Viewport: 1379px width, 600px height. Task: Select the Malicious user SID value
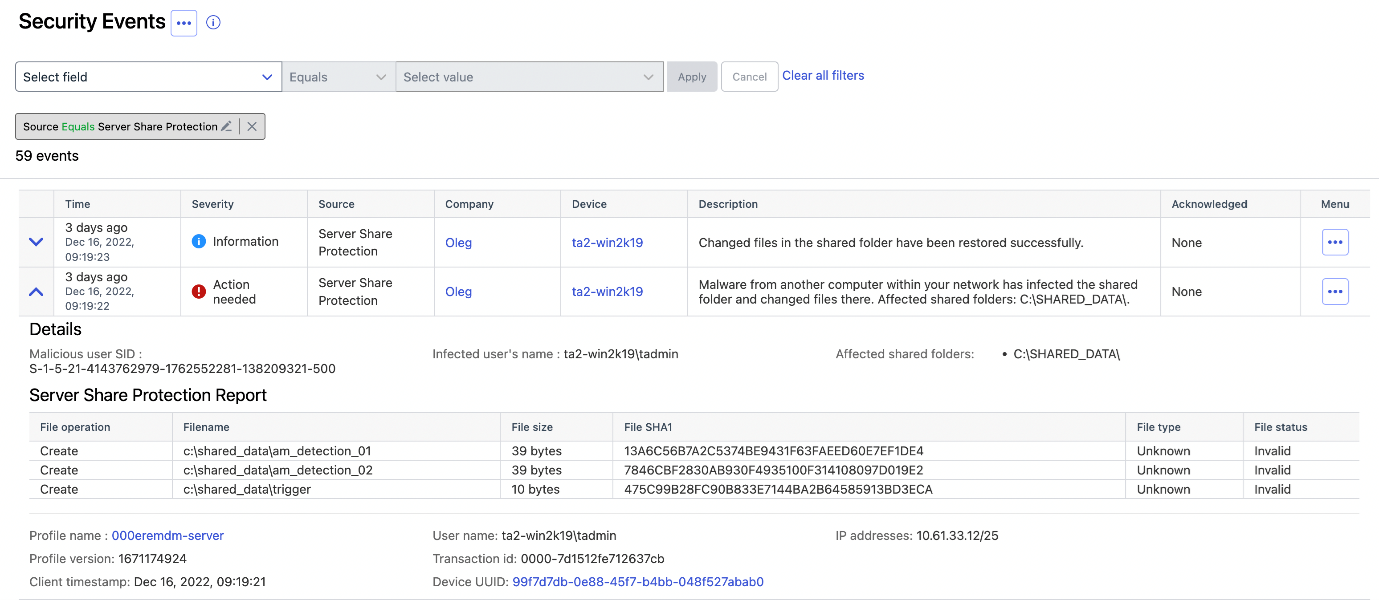click(183, 369)
